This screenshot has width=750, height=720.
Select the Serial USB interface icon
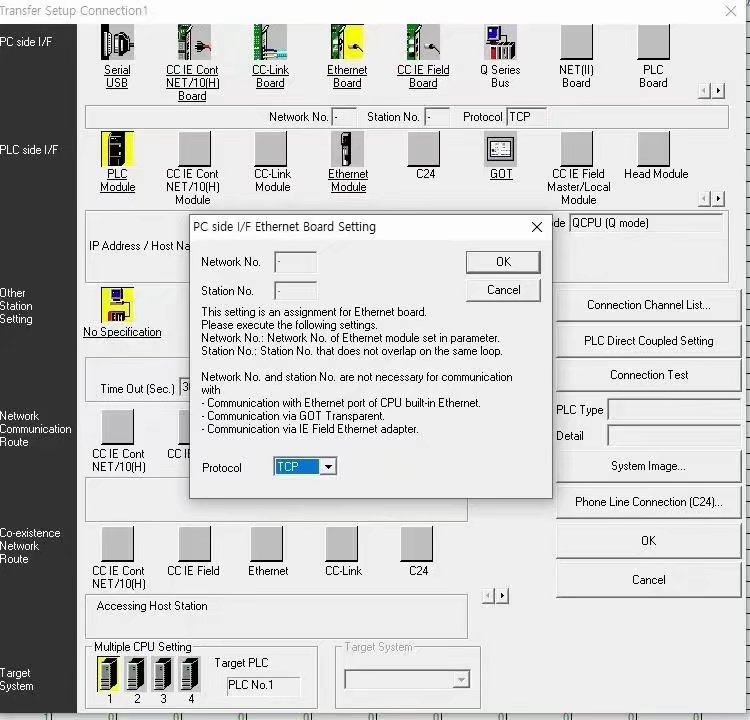pos(117,44)
